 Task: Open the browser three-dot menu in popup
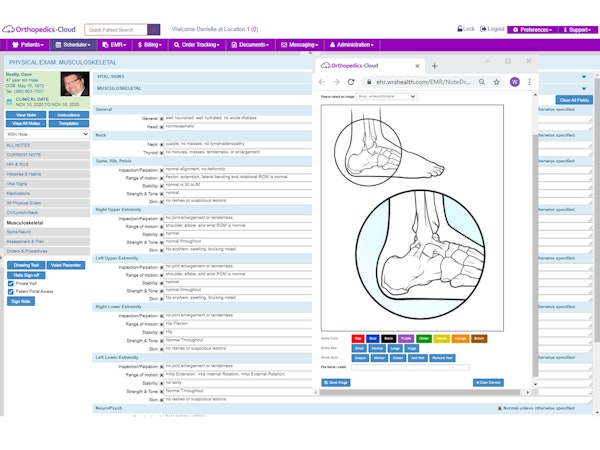coord(530,82)
